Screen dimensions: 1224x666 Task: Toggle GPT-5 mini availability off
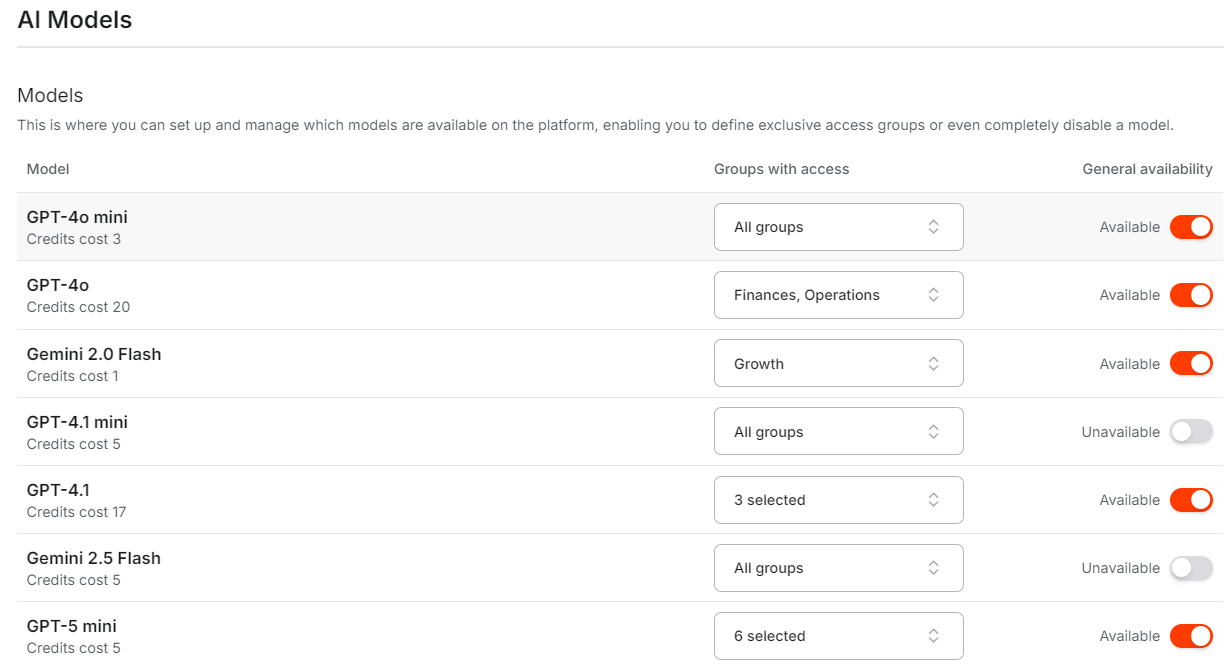tap(1191, 636)
